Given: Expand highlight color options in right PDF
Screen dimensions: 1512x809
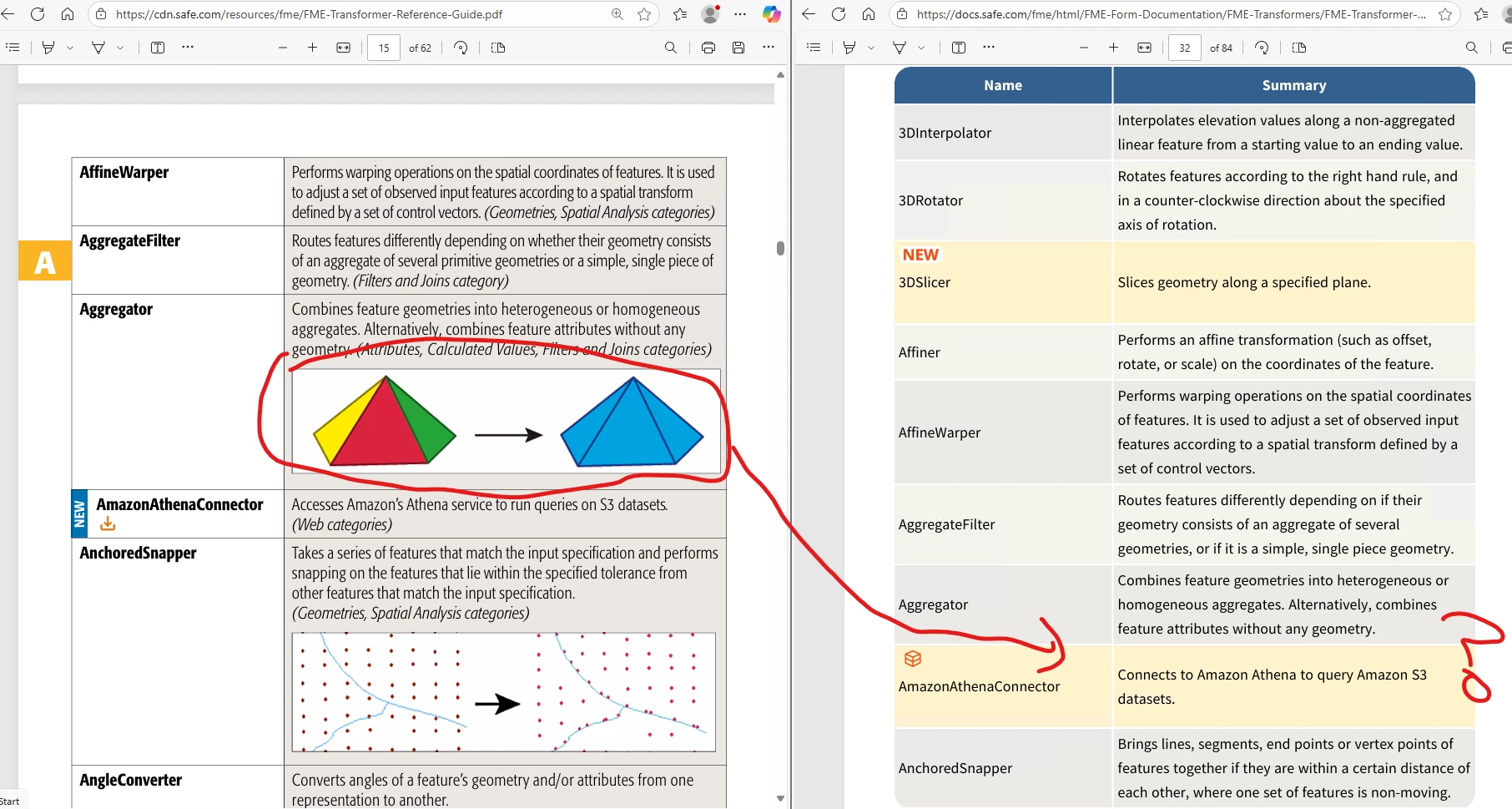Looking at the screenshot, I should [x=871, y=48].
